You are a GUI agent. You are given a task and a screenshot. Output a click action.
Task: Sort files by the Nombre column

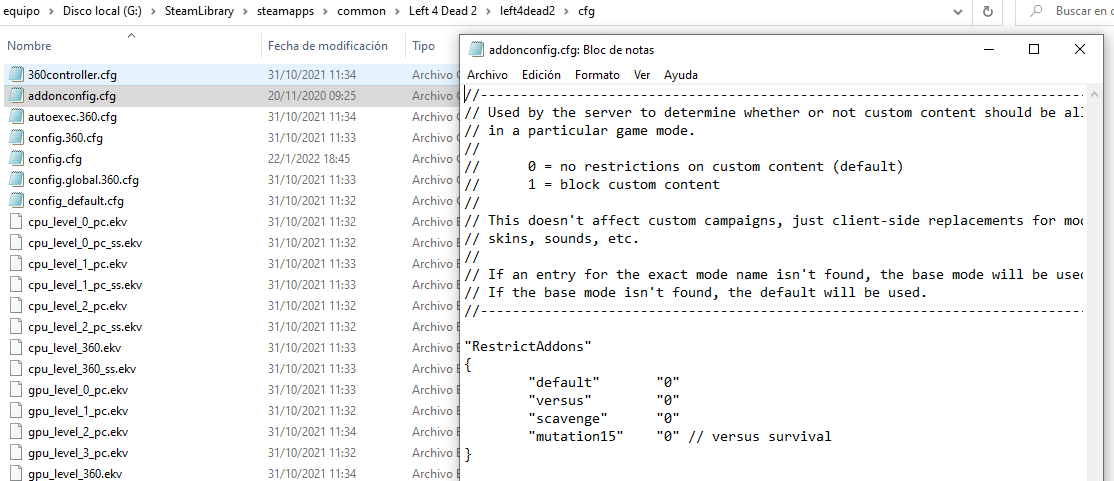(x=30, y=46)
